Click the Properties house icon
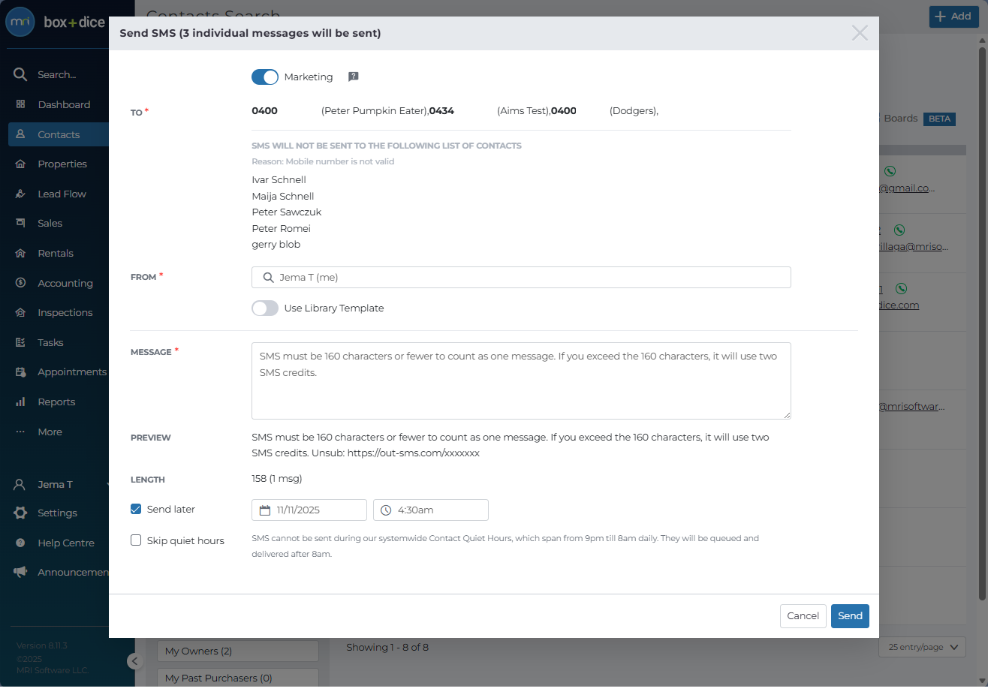 20,164
